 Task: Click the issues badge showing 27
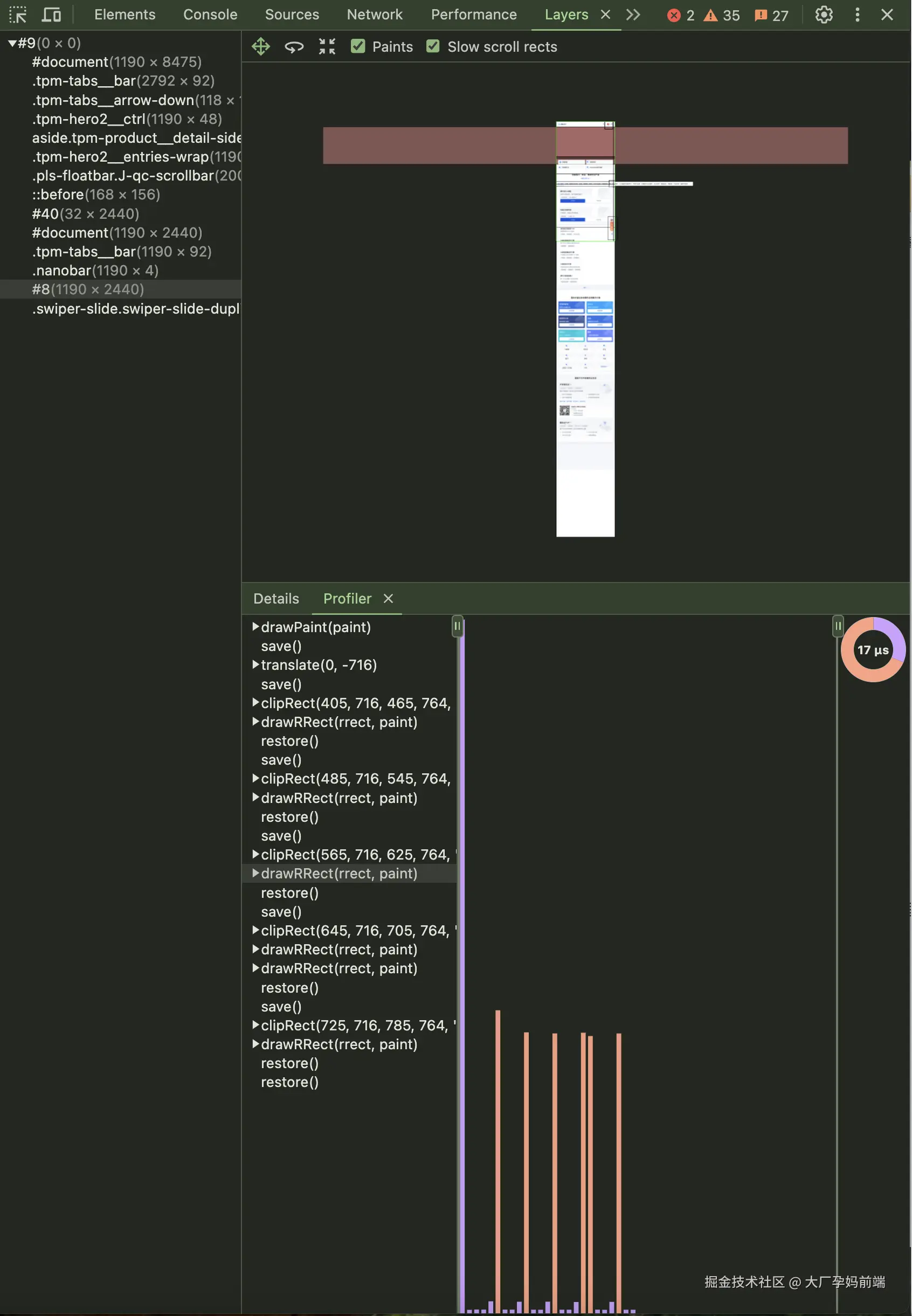click(x=771, y=16)
